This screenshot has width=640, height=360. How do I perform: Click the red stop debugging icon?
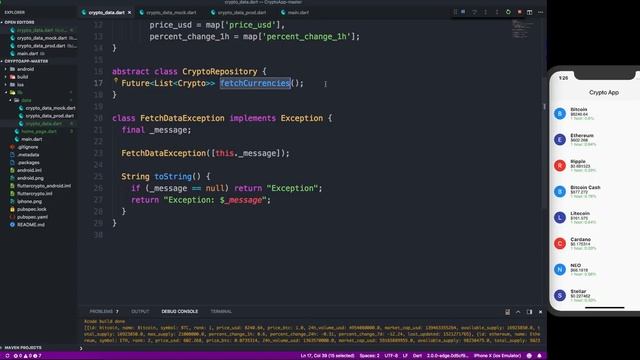click(519, 12)
